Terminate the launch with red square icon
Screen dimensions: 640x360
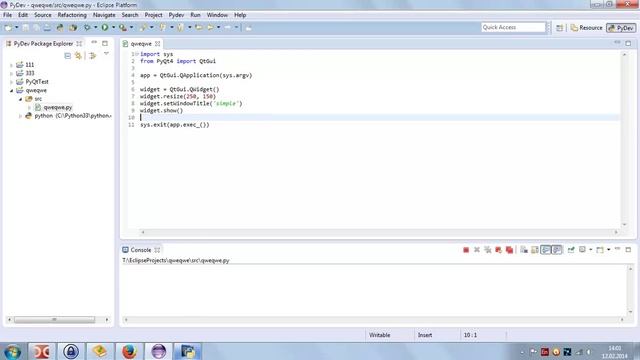tap(466, 250)
